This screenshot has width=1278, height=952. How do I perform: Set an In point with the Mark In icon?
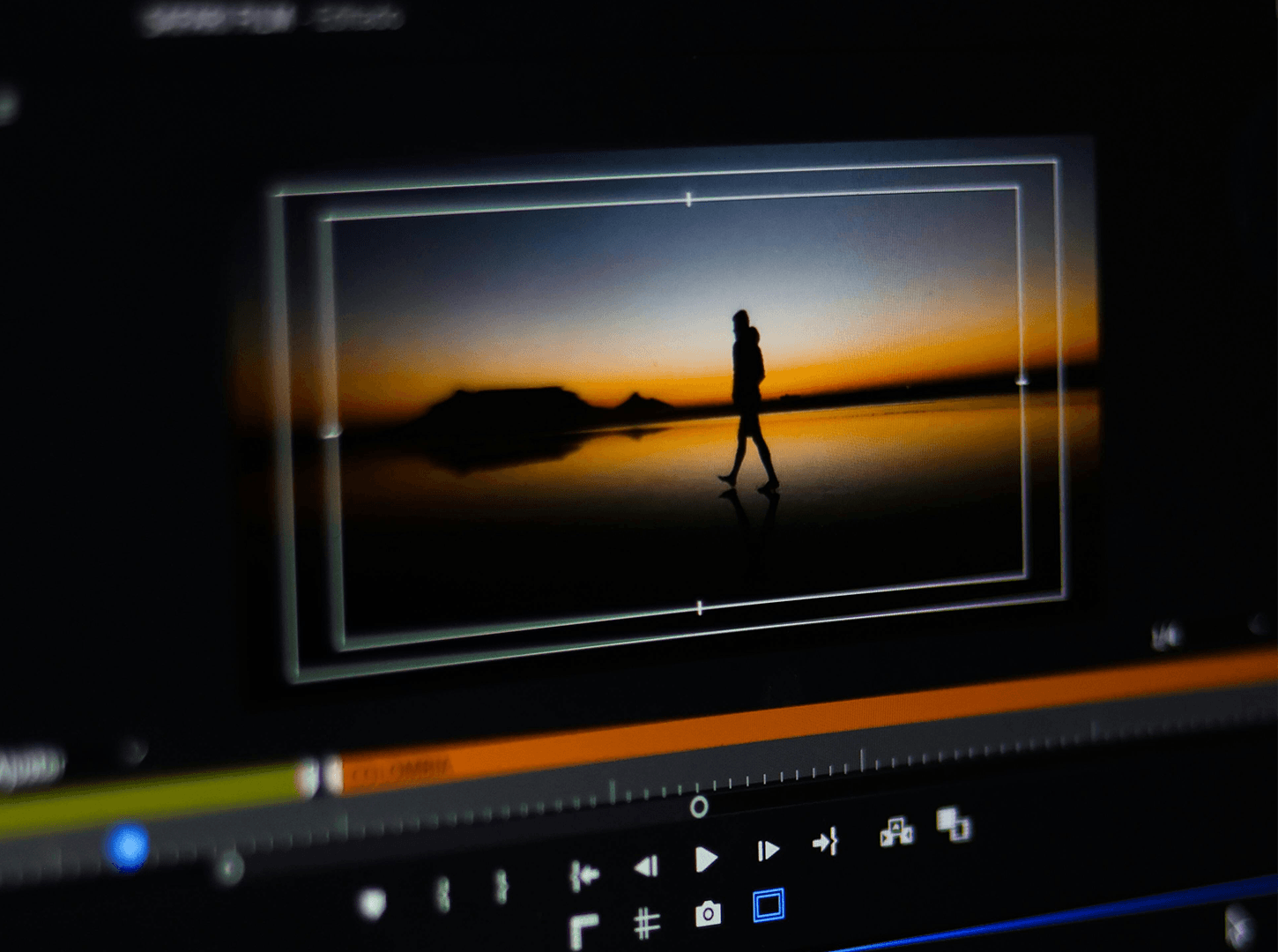click(x=441, y=889)
